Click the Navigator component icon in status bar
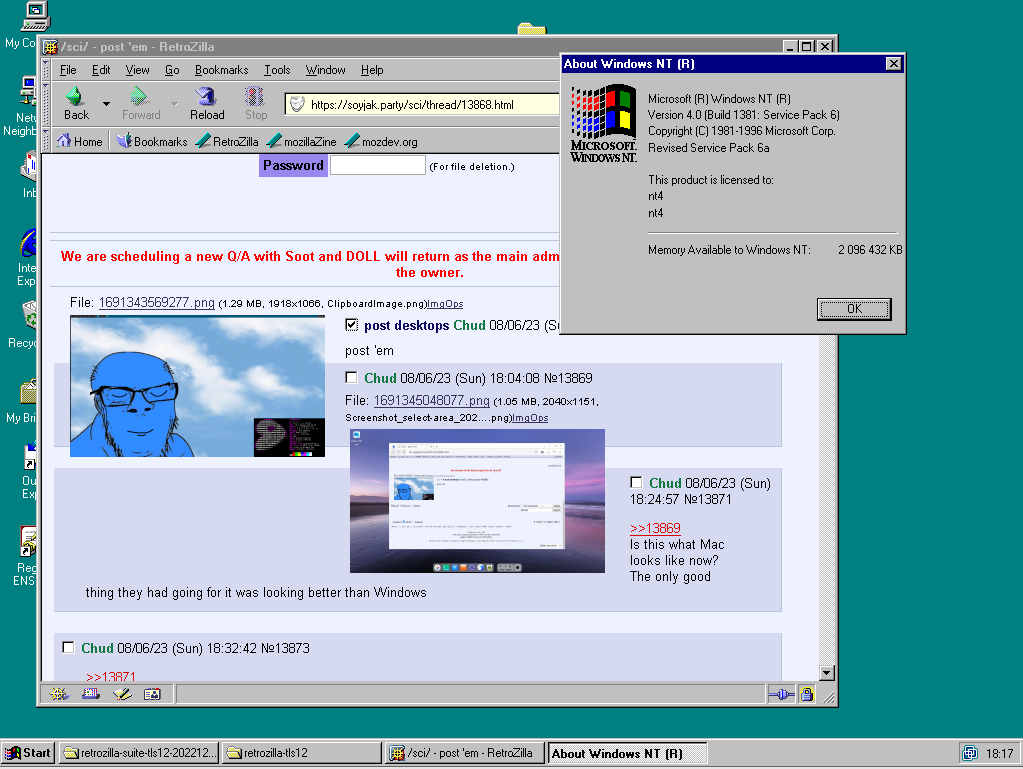Image resolution: width=1023 pixels, height=769 pixels. (x=59, y=694)
